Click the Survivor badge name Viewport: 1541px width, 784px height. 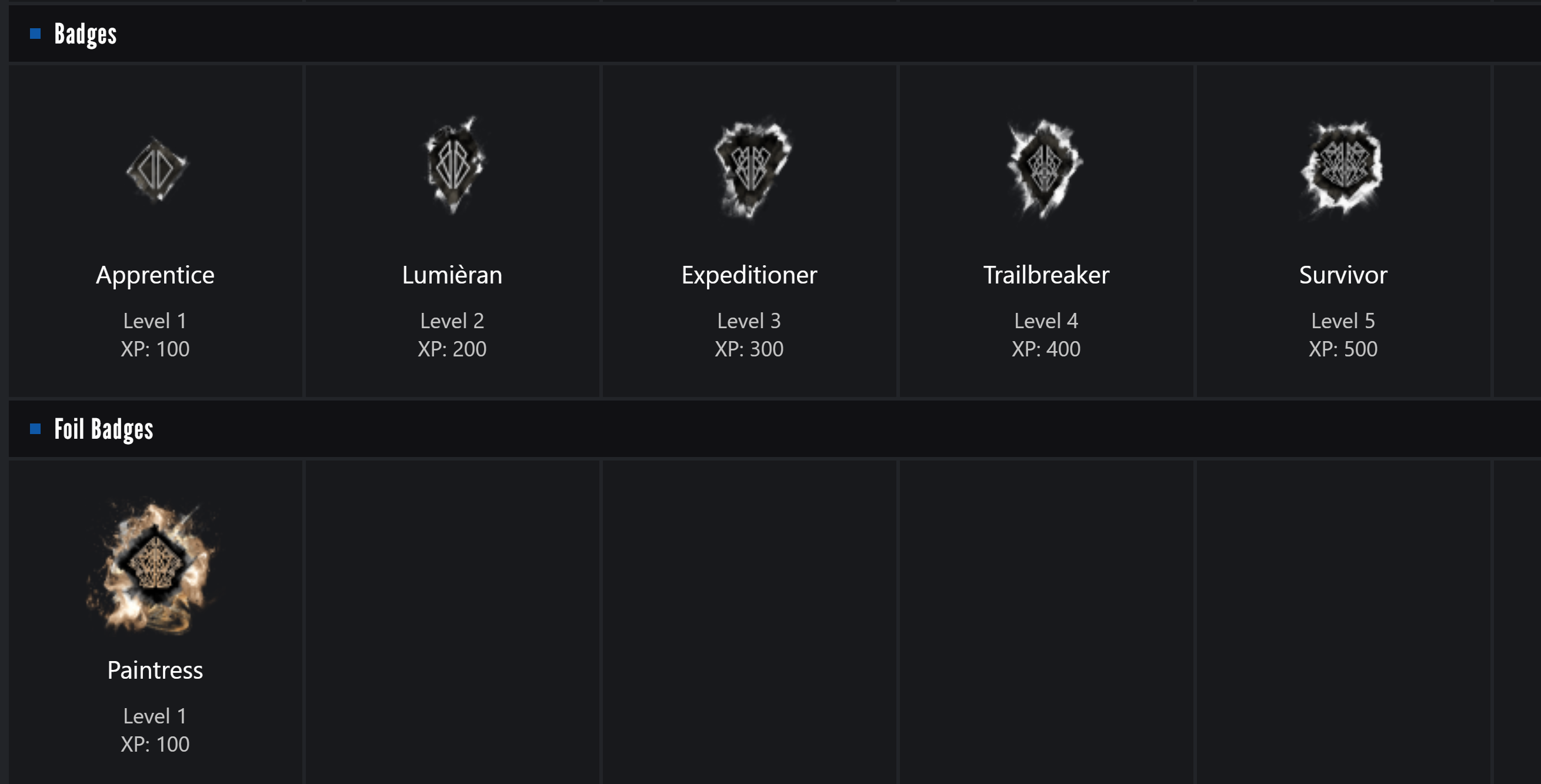[x=1342, y=275]
